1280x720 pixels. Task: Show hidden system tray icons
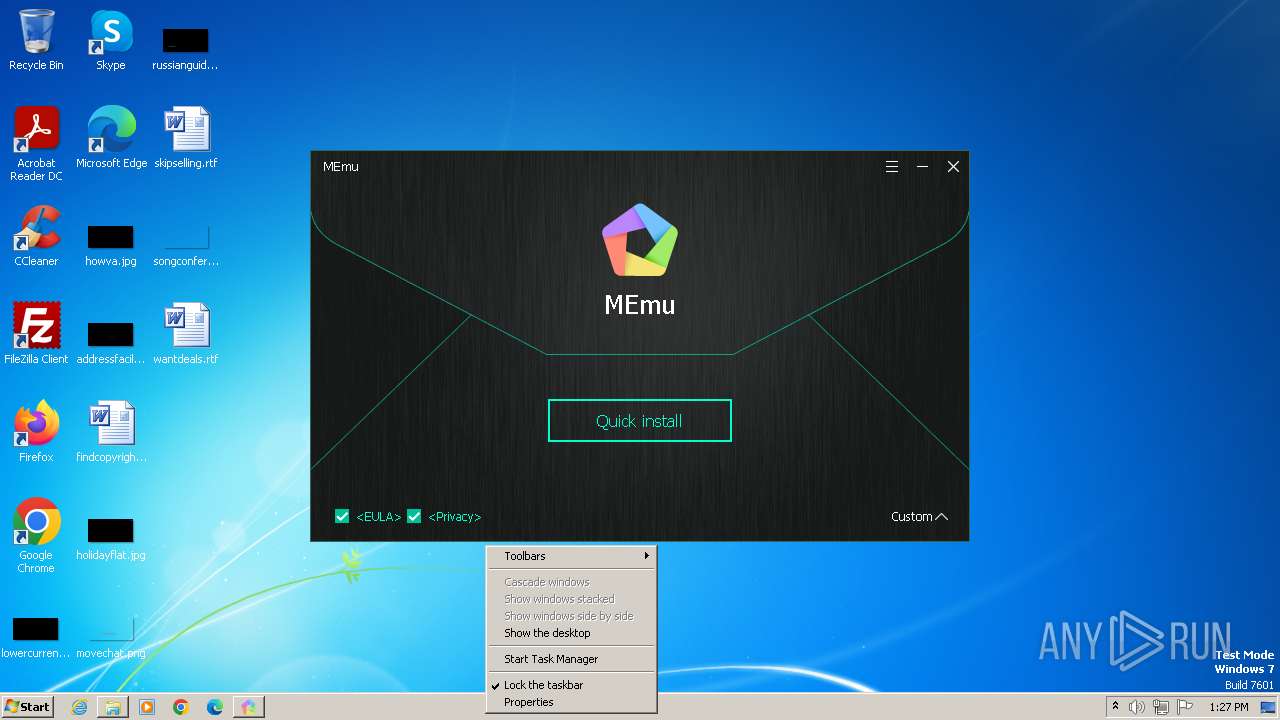[1116, 707]
